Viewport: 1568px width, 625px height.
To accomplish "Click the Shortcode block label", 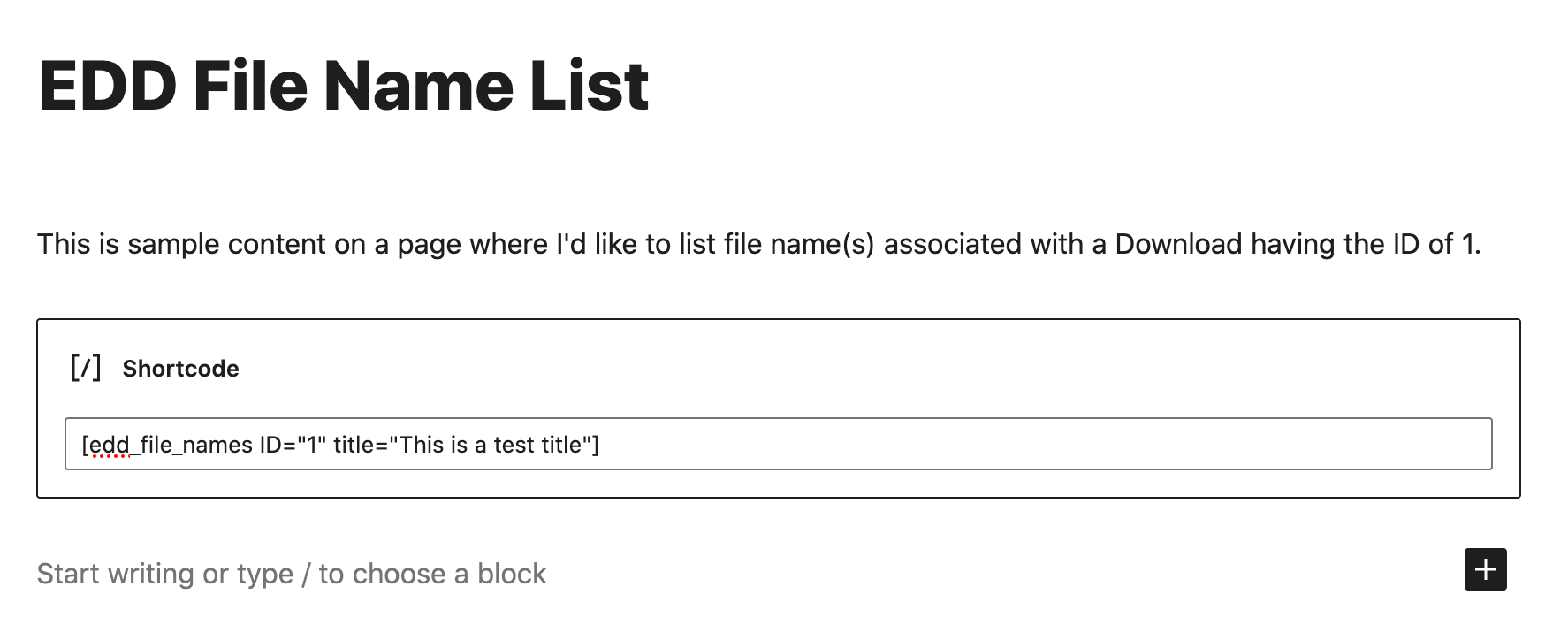I will point(180,369).
